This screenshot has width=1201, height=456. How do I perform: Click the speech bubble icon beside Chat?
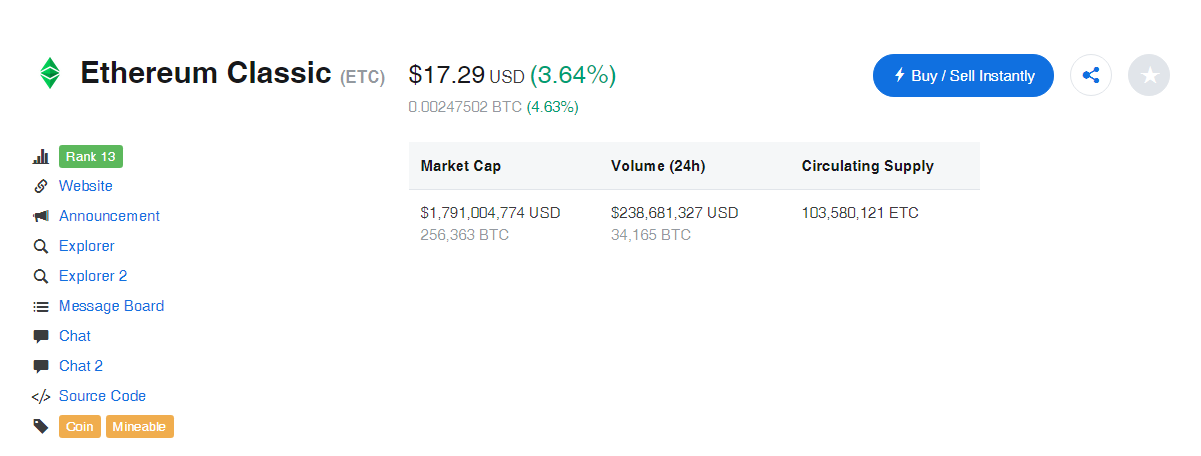pos(41,336)
